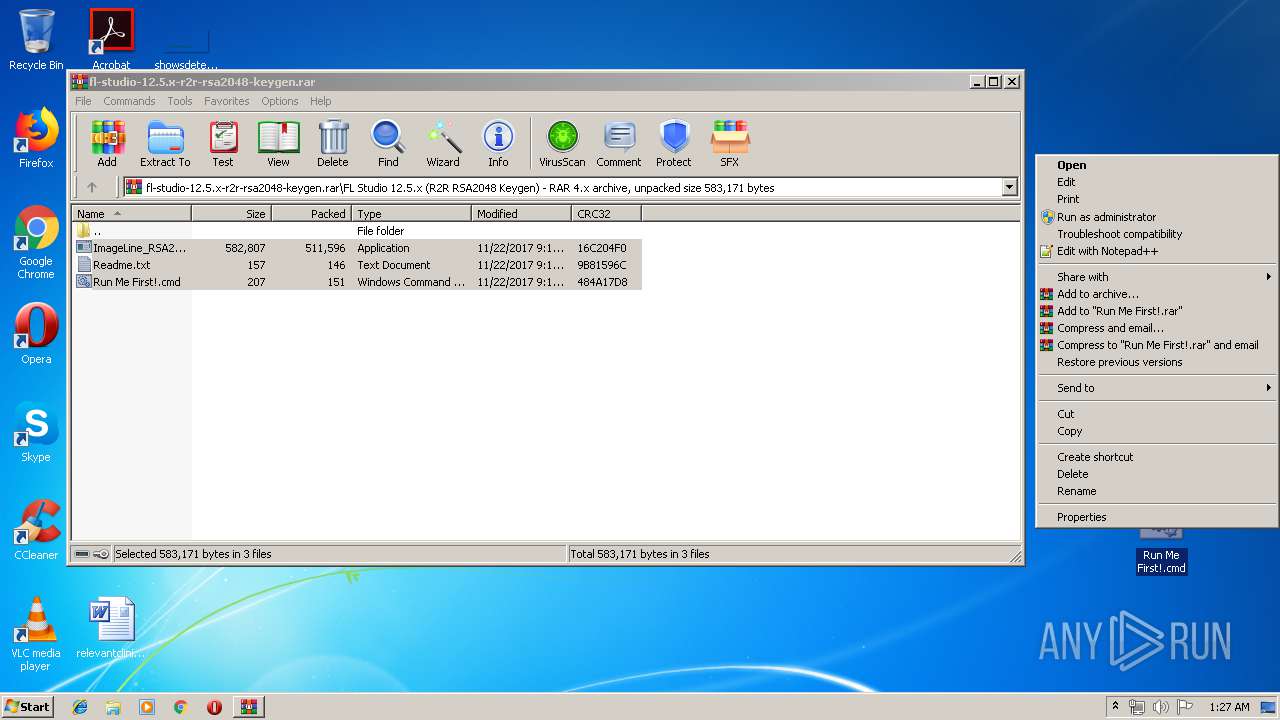
Task: Select Run Me First!.cmd desktop file
Action: [x=1161, y=551]
